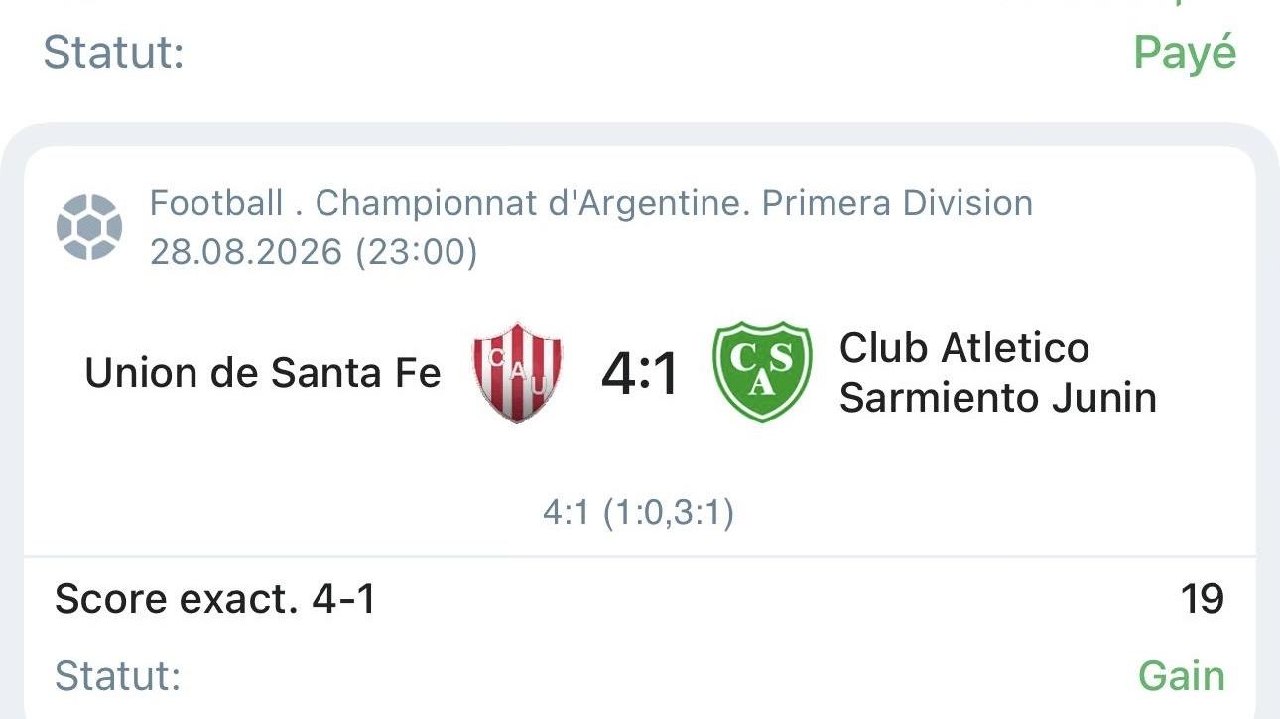
Task: Tap the match date 28.08.2026
Action: tap(246, 252)
